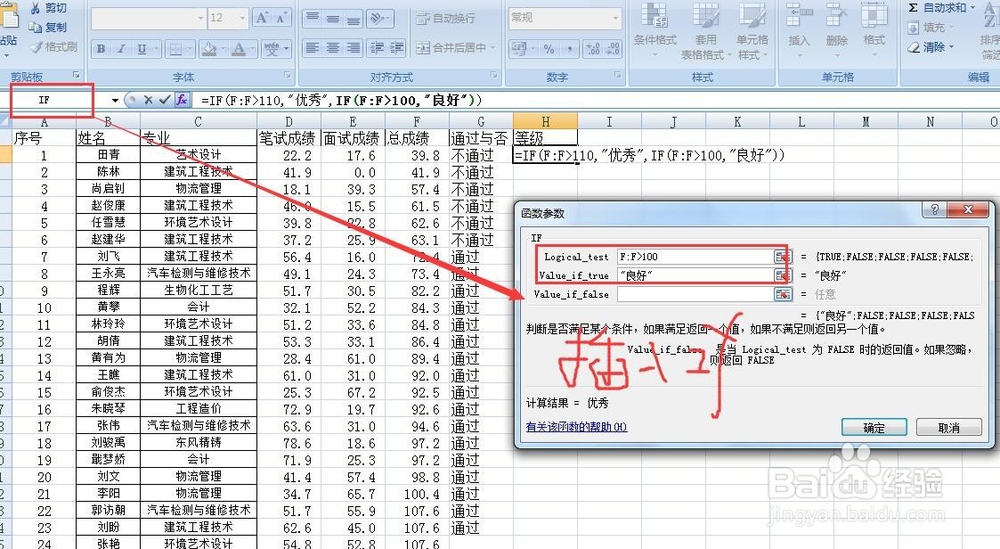Open the Format (格式) cell menu

point(874,31)
